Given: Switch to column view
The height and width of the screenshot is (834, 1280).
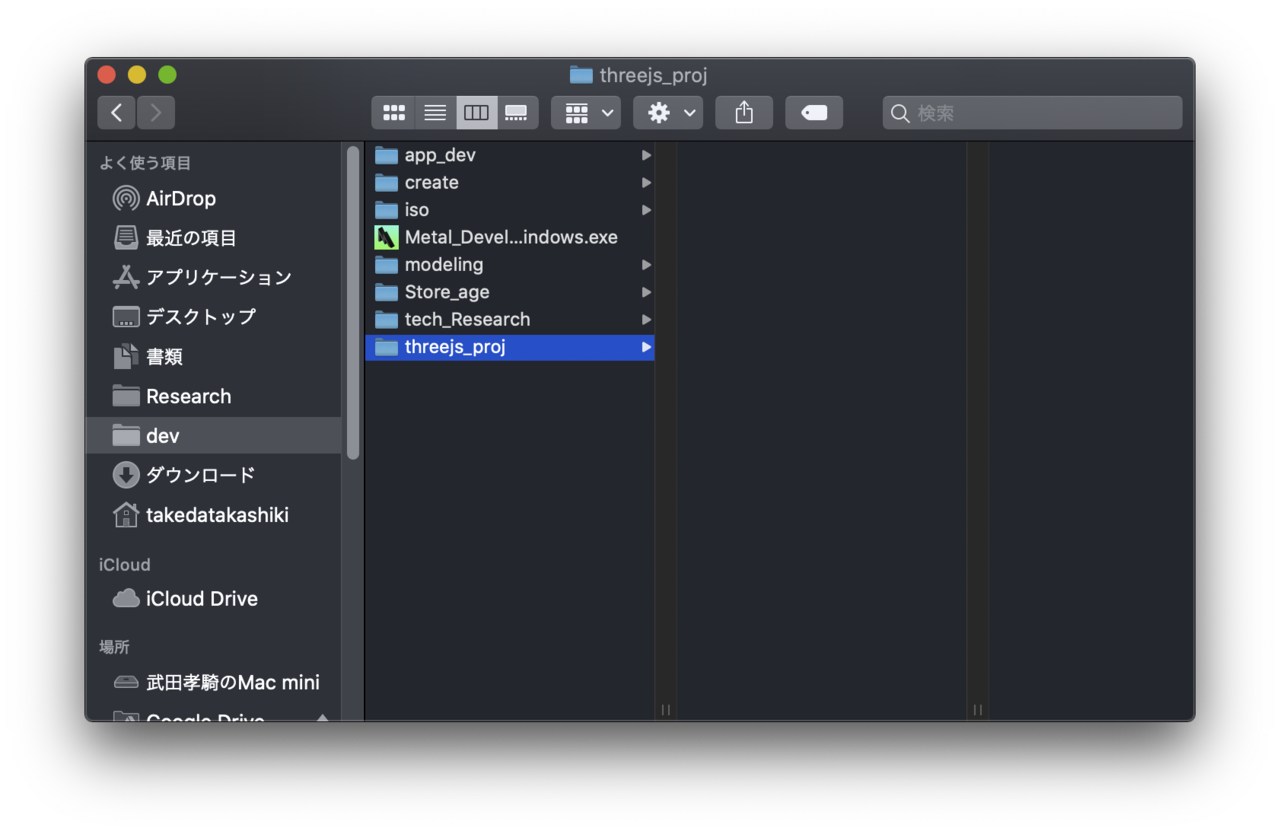Looking at the screenshot, I should [476, 113].
